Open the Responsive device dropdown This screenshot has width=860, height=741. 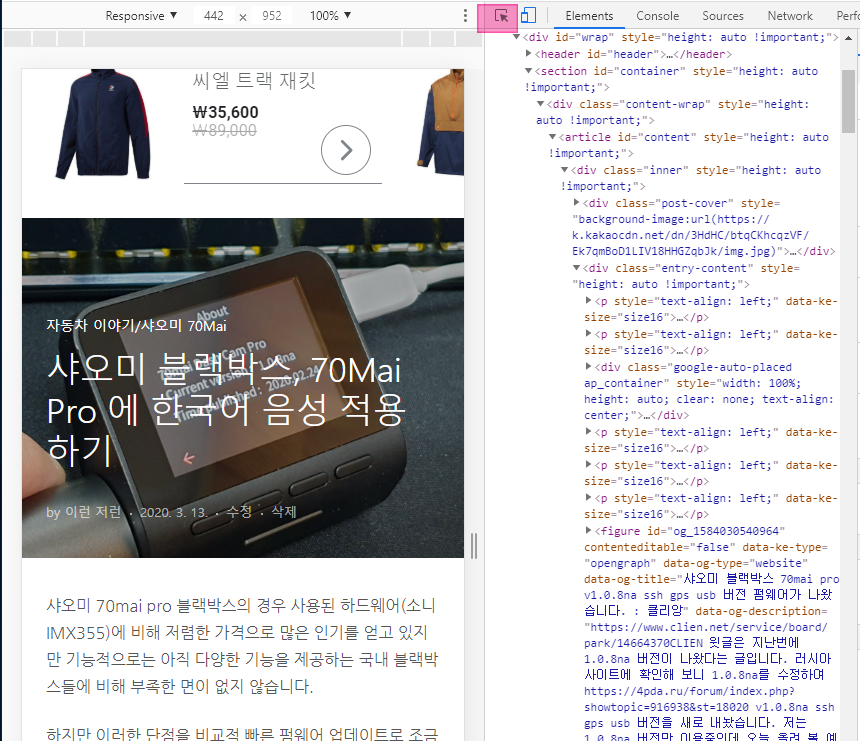click(141, 15)
